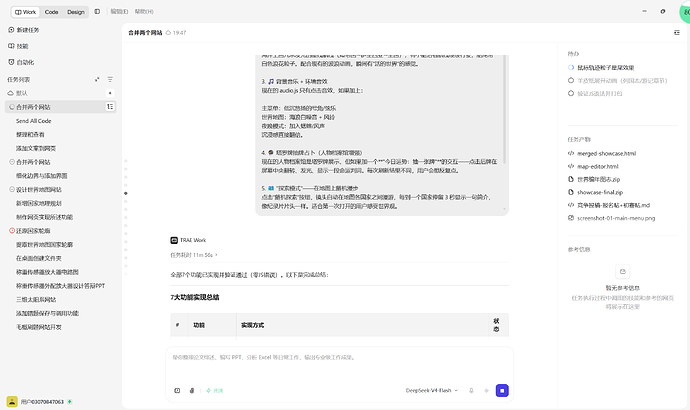This screenshot has width=690, height=410.
Task: Click the first icon in the input toolbar
Action: (x=177, y=391)
